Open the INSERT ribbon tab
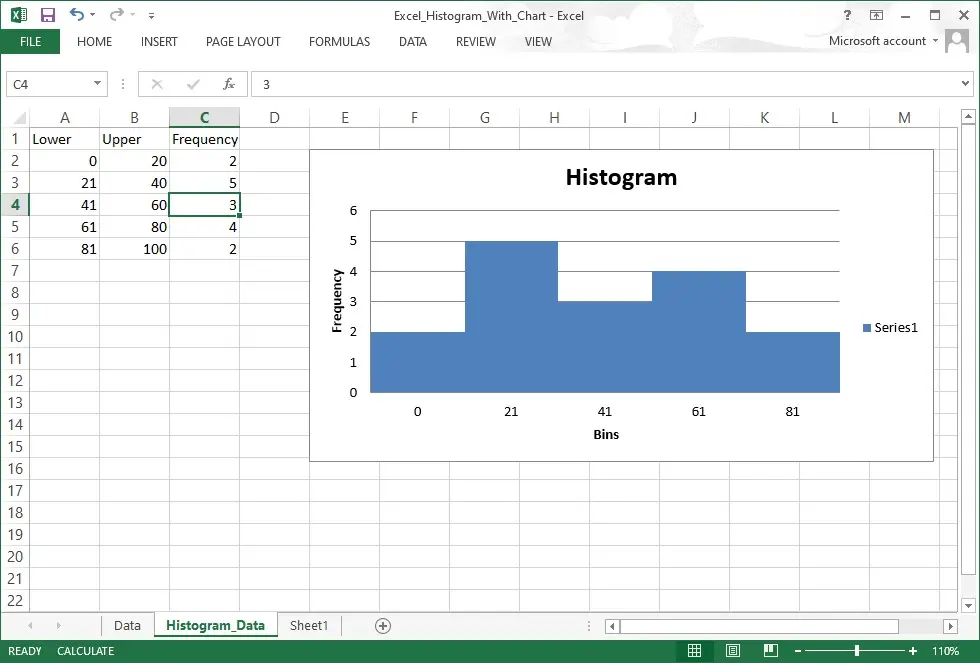980x663 pixels. click(159, 42)
